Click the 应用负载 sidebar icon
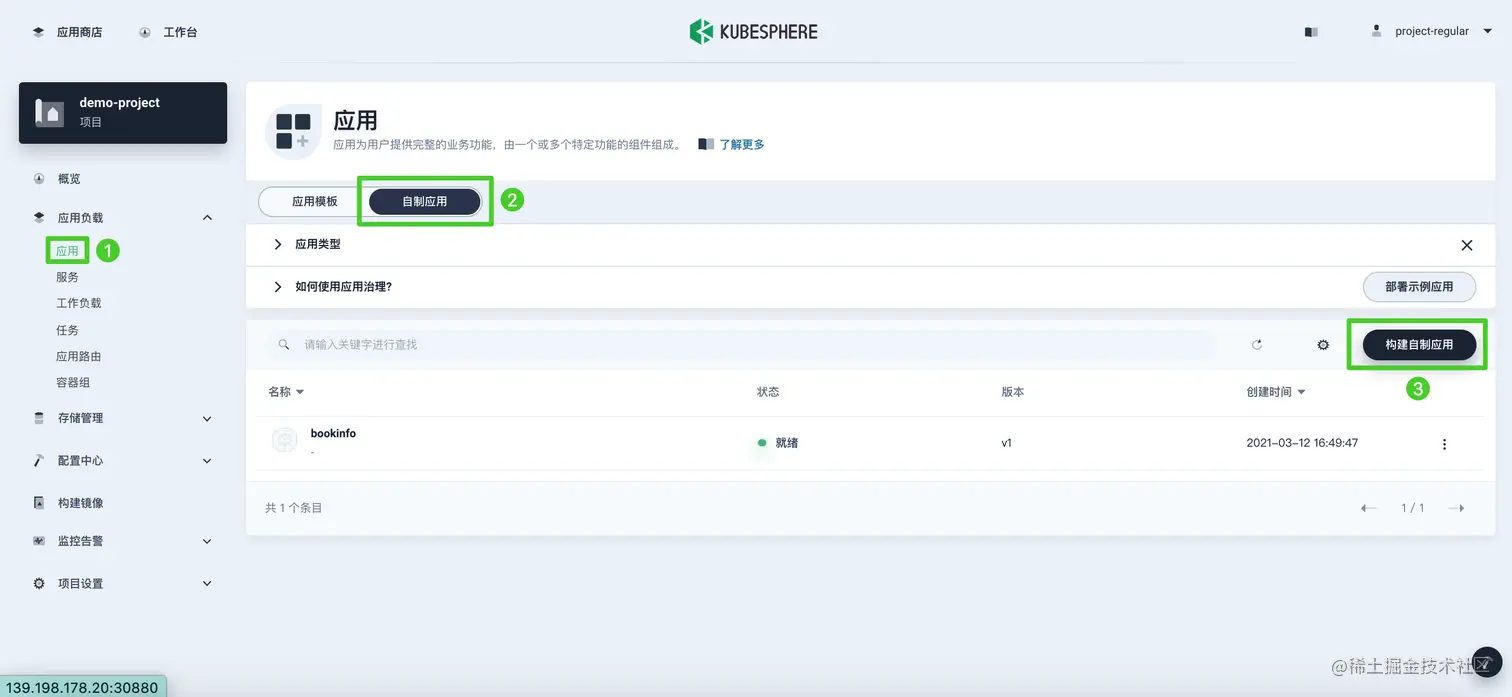The image size is (1512, 697). pos(39,217)
